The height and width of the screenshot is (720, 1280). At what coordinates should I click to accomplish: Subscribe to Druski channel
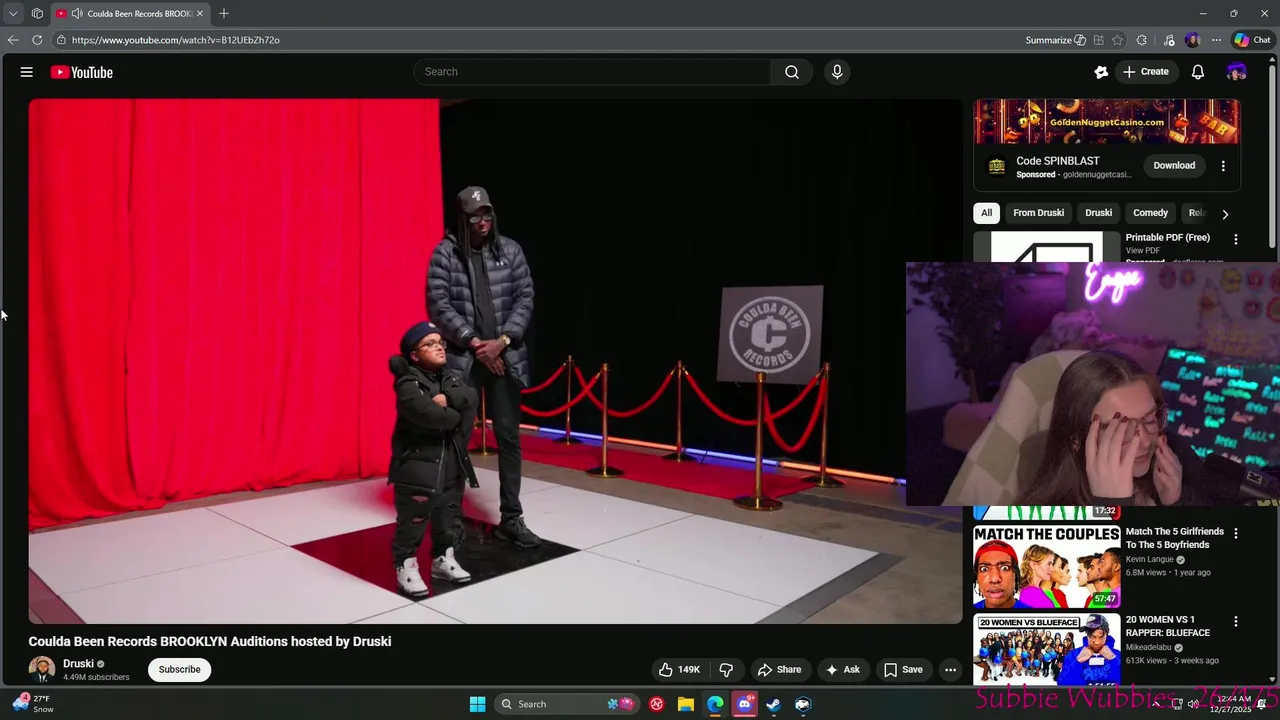pyautogui.click(x=179, y=670)
